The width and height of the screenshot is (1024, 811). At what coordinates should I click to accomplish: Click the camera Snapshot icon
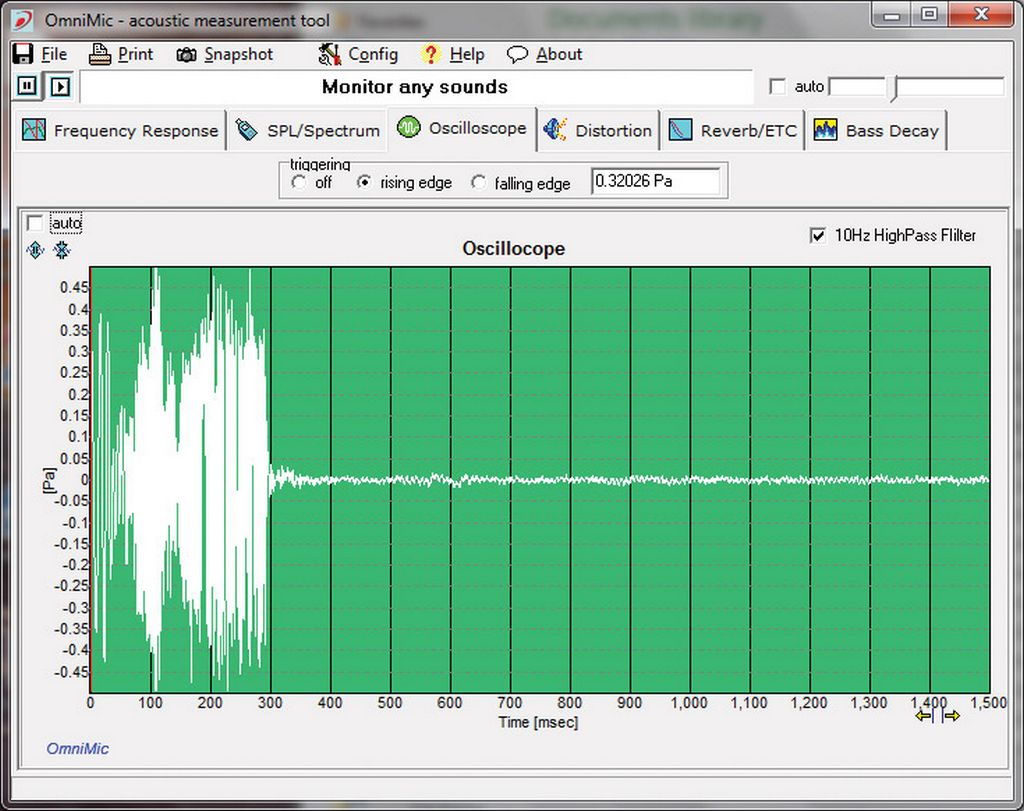click(186, 55)
